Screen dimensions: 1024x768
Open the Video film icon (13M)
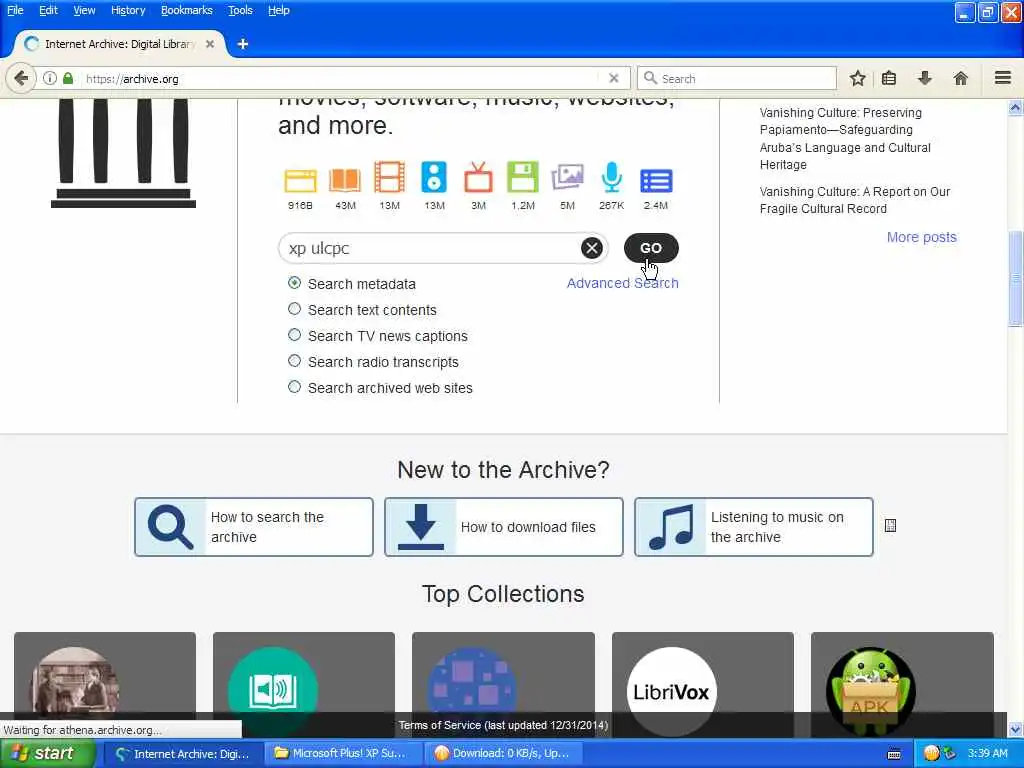click(389, 177)
